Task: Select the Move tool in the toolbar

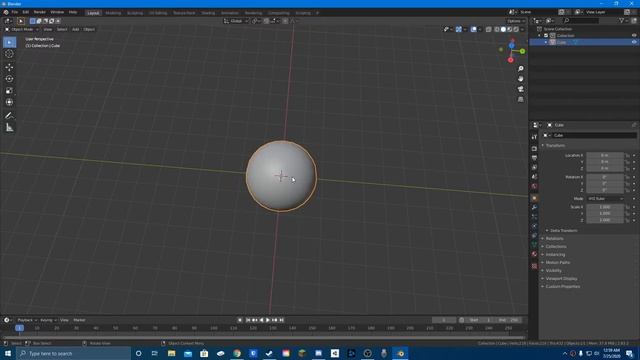Action: click(x=9, y=67)
